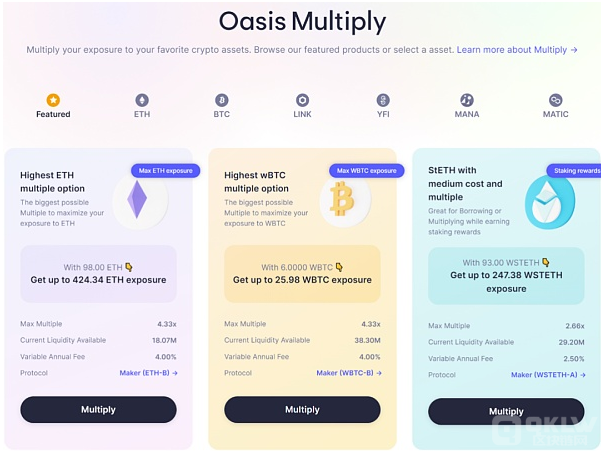The width and height of the screenshot is (601, 451).
Task: Switch to the MATIC tab label
Action: click(x=556, y=114)
